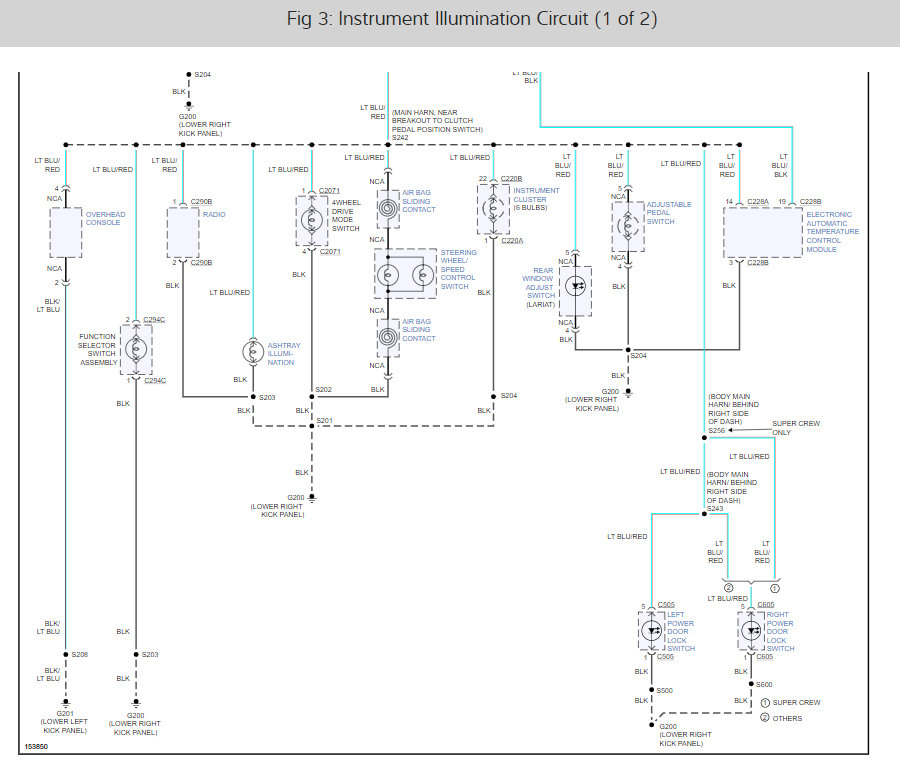
Task: Select the Radio label
Action: (214, 214)
